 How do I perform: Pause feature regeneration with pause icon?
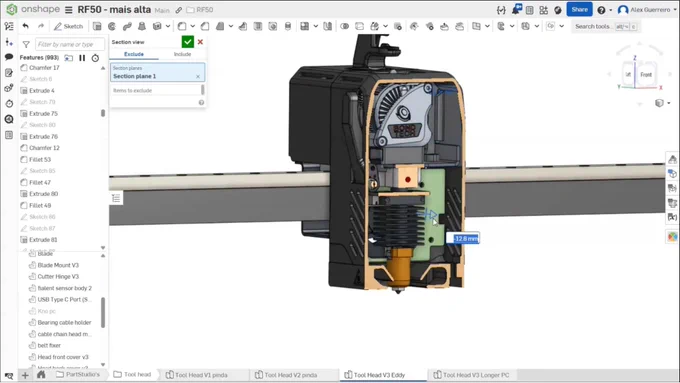pyautogui.click(x=82, y=58)
